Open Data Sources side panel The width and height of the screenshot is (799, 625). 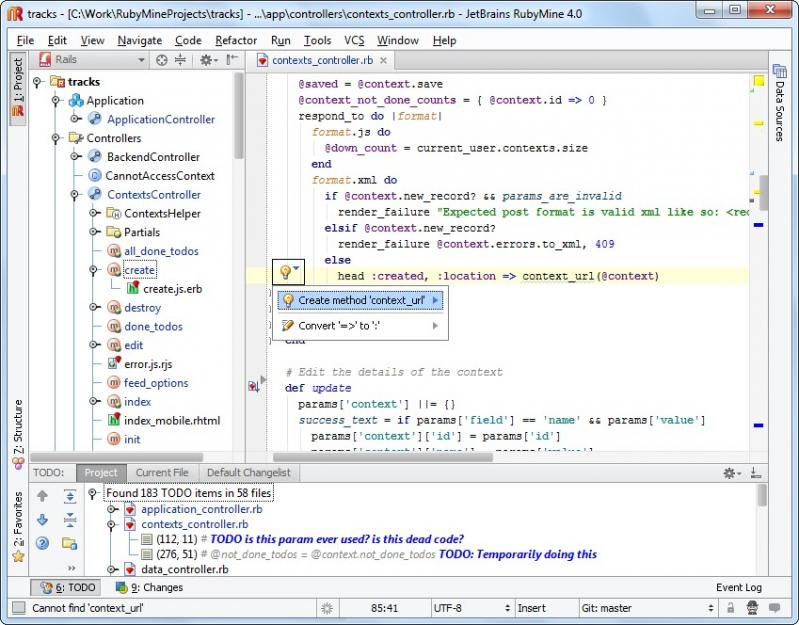click(x=780, y=102)
